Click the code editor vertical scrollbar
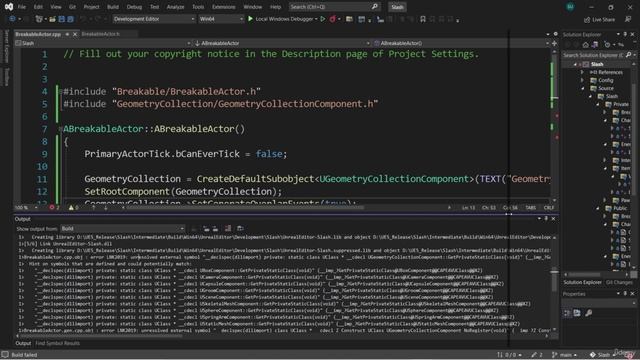Image resolution: width=640 pixels, height=360 pixels. click(554, 124)
